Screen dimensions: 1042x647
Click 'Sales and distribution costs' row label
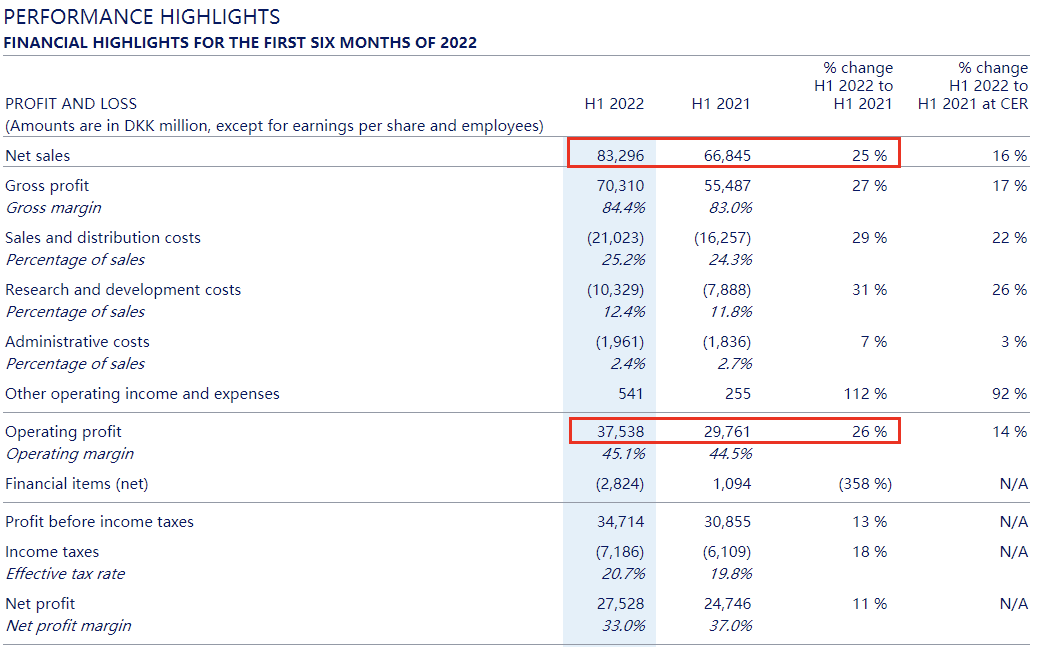[x=103, y=238]
